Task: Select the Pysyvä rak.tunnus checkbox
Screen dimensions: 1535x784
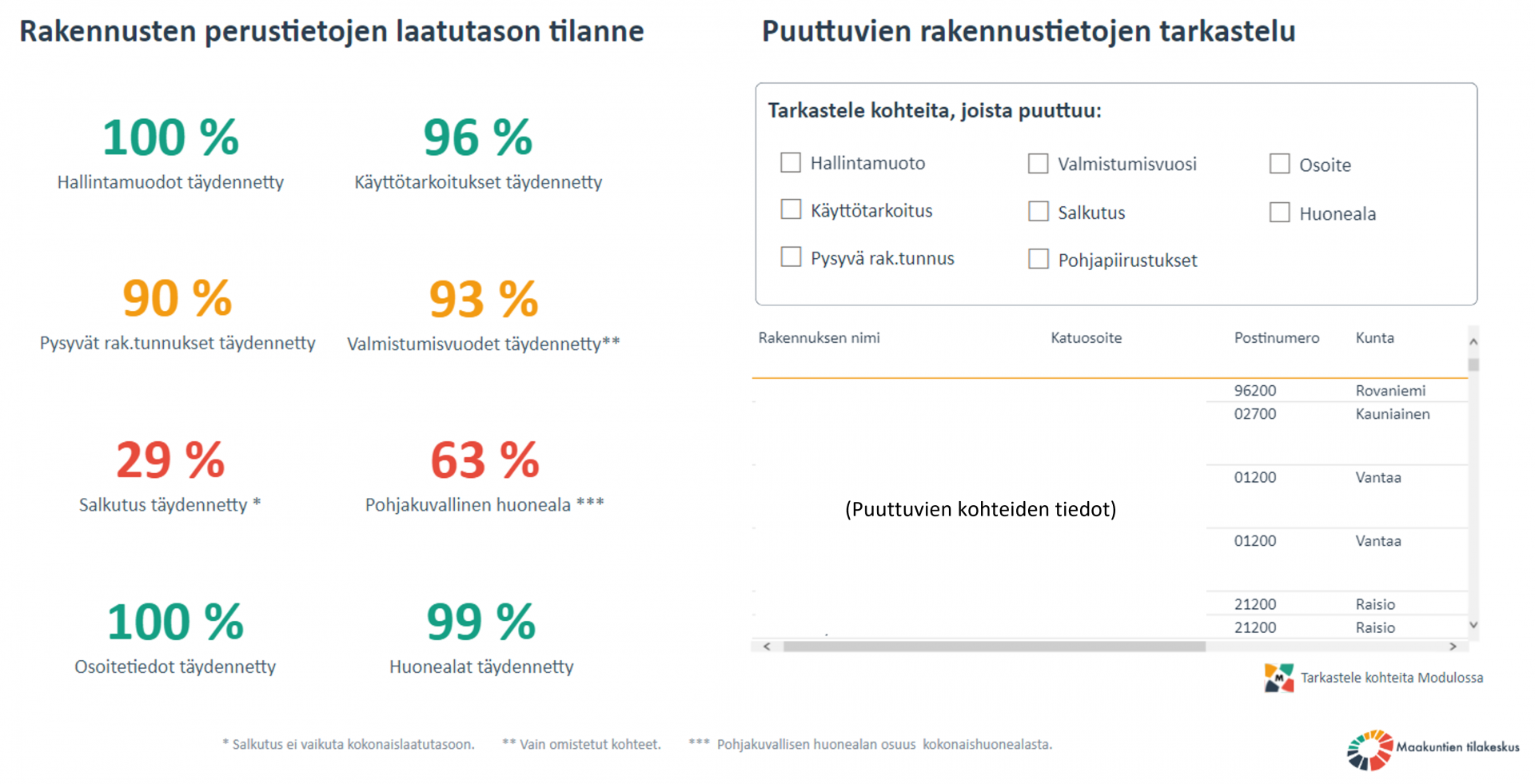Action: tap(791, 257)
